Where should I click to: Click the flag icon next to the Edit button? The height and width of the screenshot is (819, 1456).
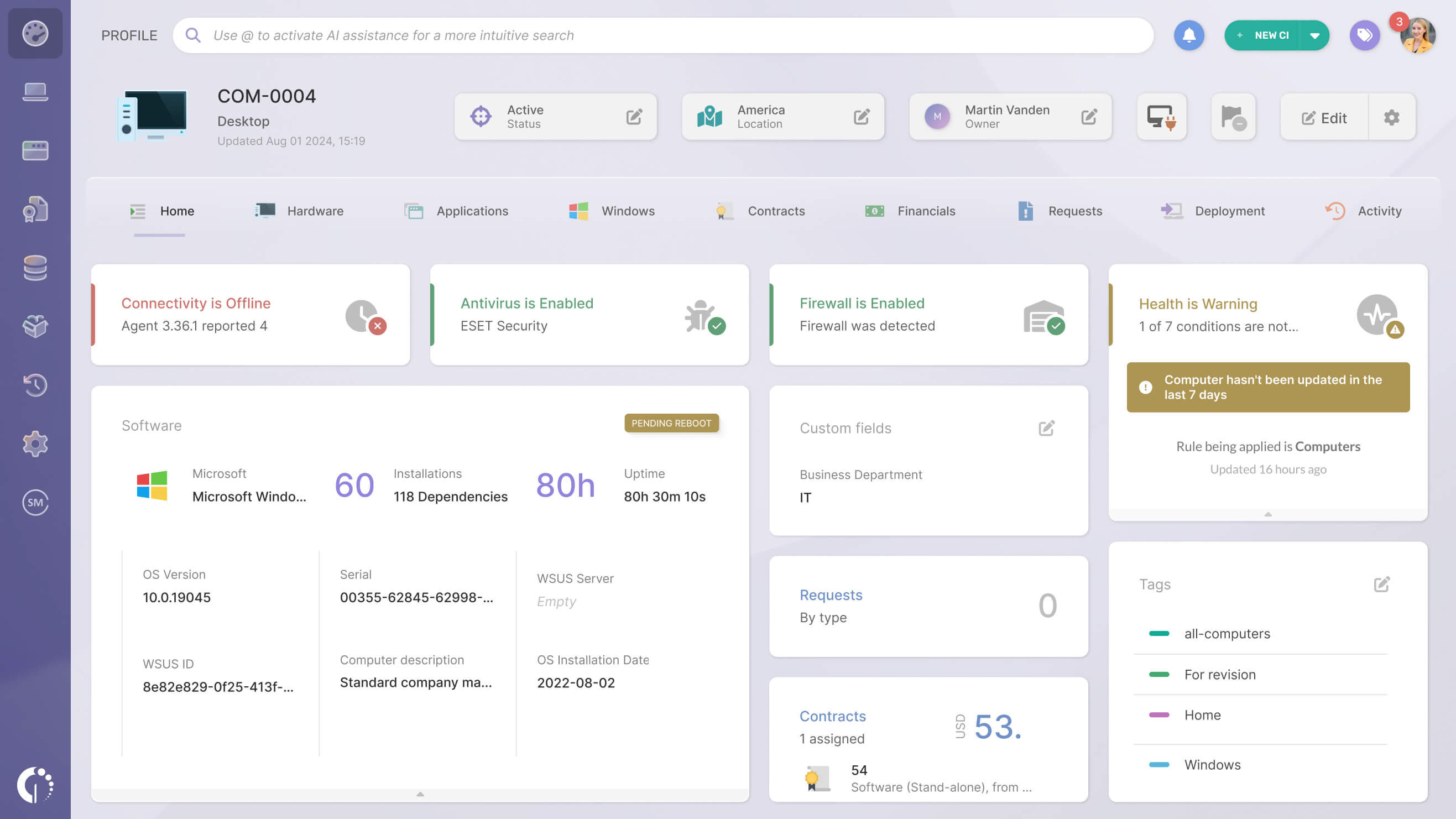[x=1233, y=117]
